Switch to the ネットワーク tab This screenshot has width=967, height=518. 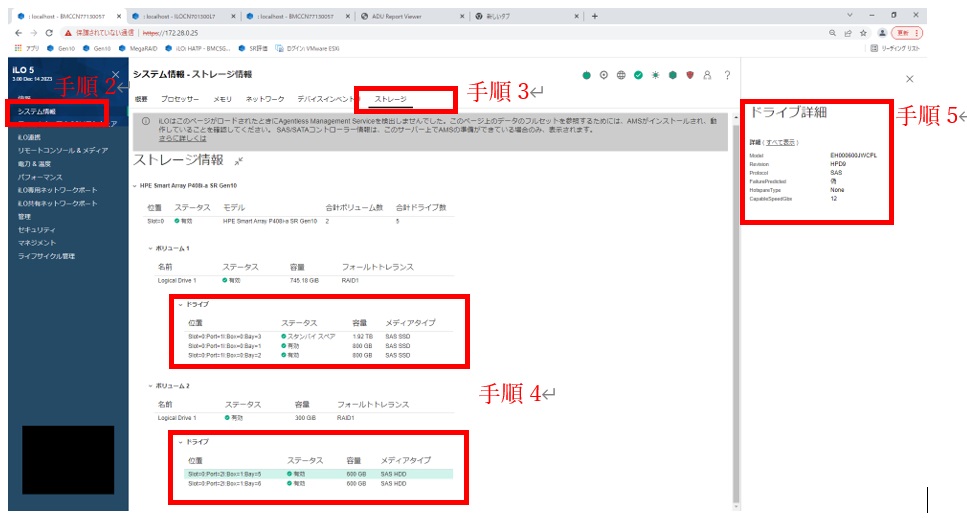tap(265, 99)
